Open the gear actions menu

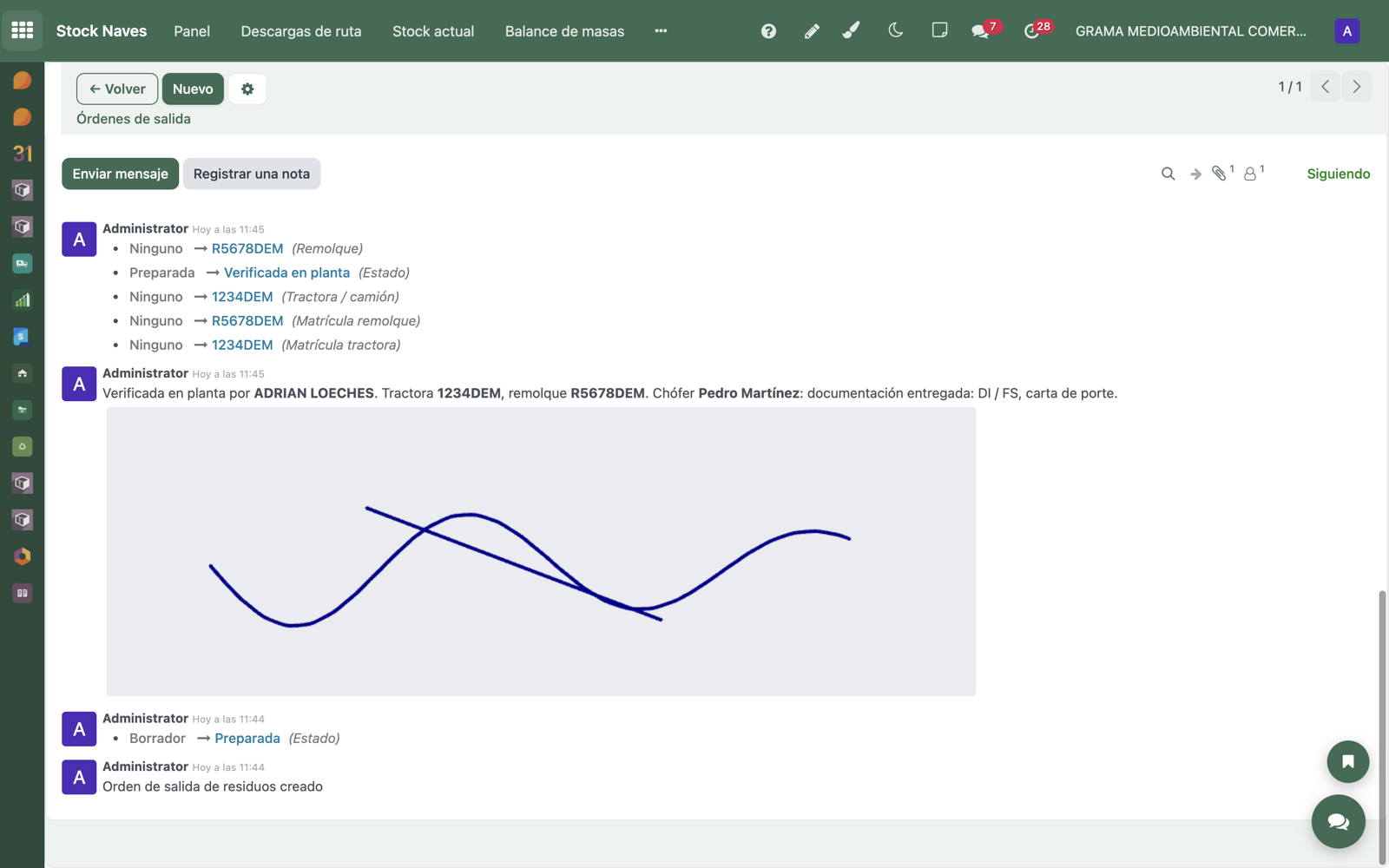pos(247,89)
